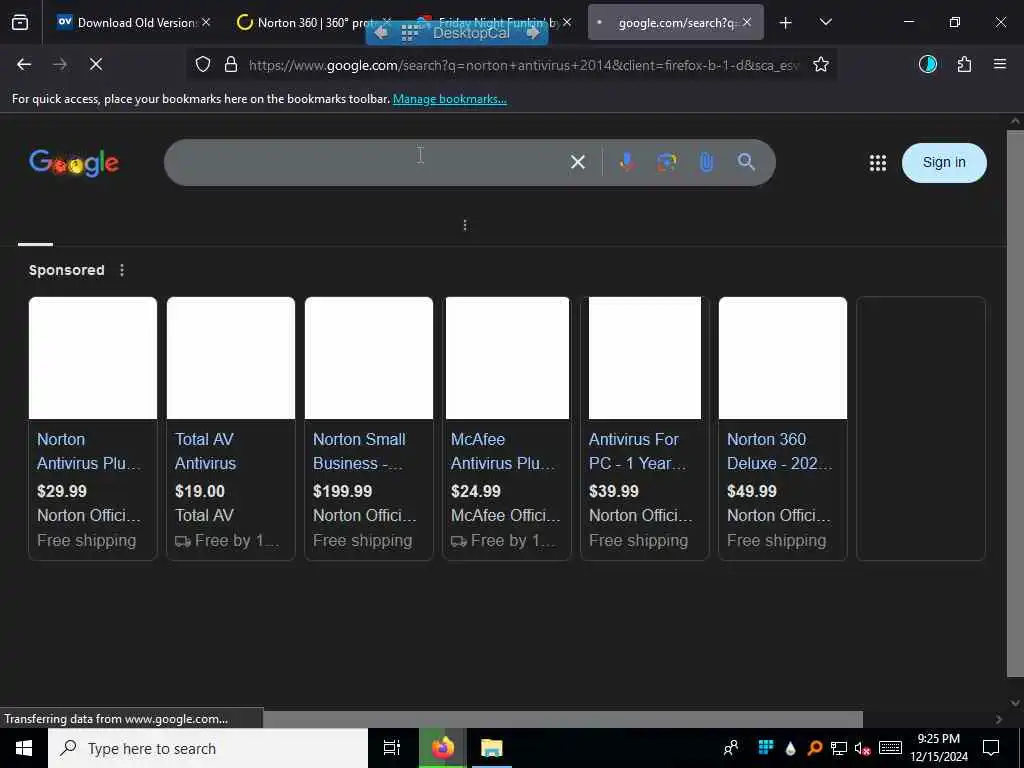1024x768 pixels.
Task: Click the $29.99 Norton product thumbnail
Action: pyautogui.click(x=93, y=358)
